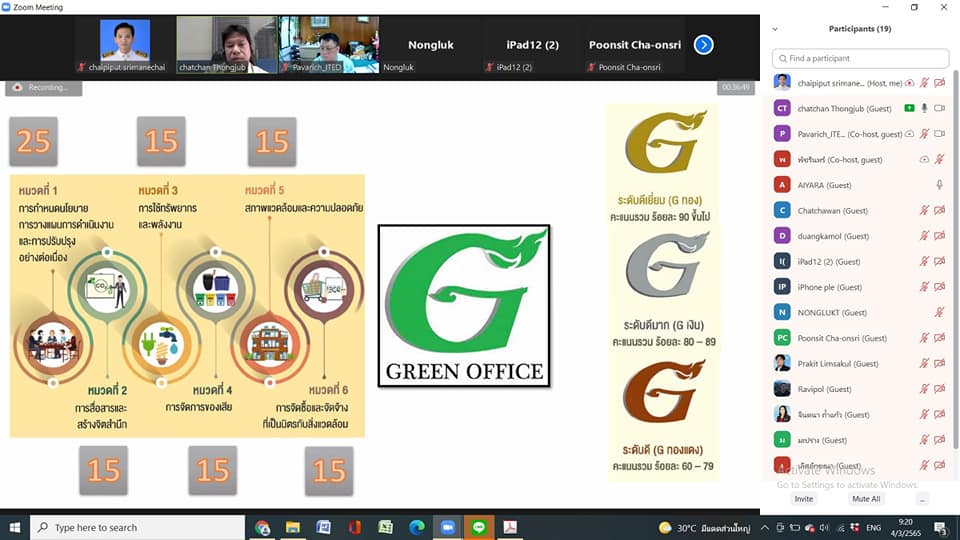
Task: Click Prakit Limsakul profile photo avatar
Action: click(782, 363)
